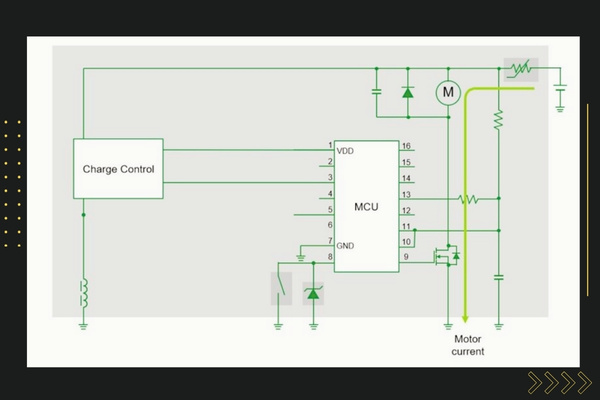
Task: Click the highlighted Zener diode near pin 8
Action: click(313, 293)
